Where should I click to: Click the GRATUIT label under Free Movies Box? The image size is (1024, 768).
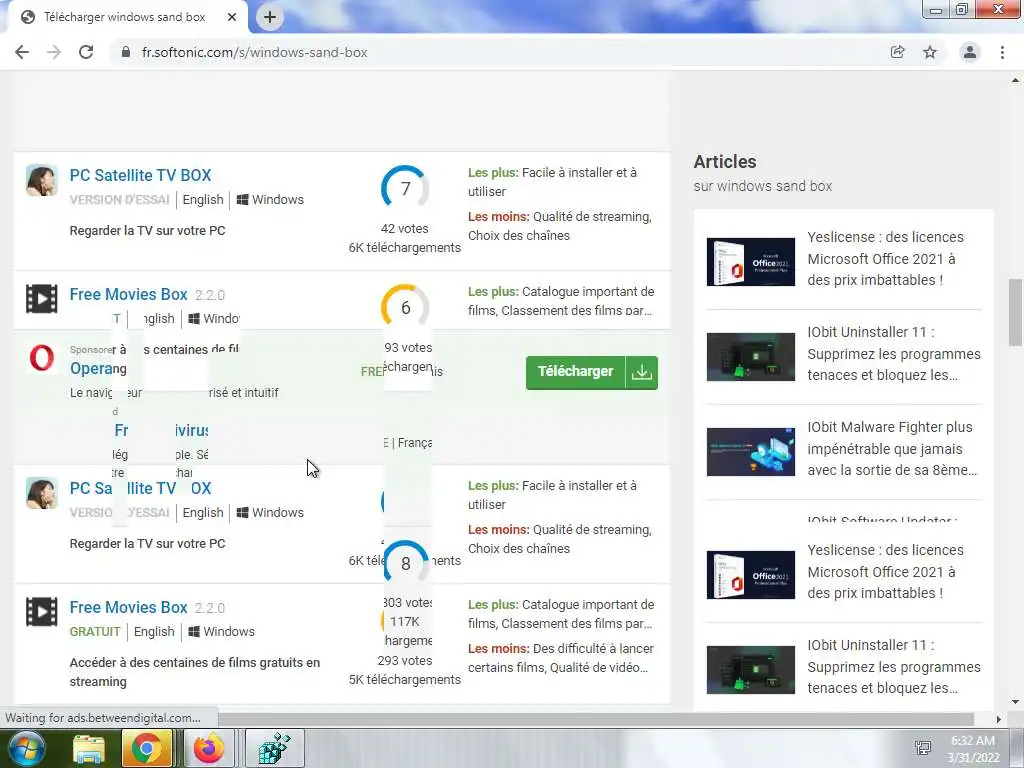(x=95, y=632)
